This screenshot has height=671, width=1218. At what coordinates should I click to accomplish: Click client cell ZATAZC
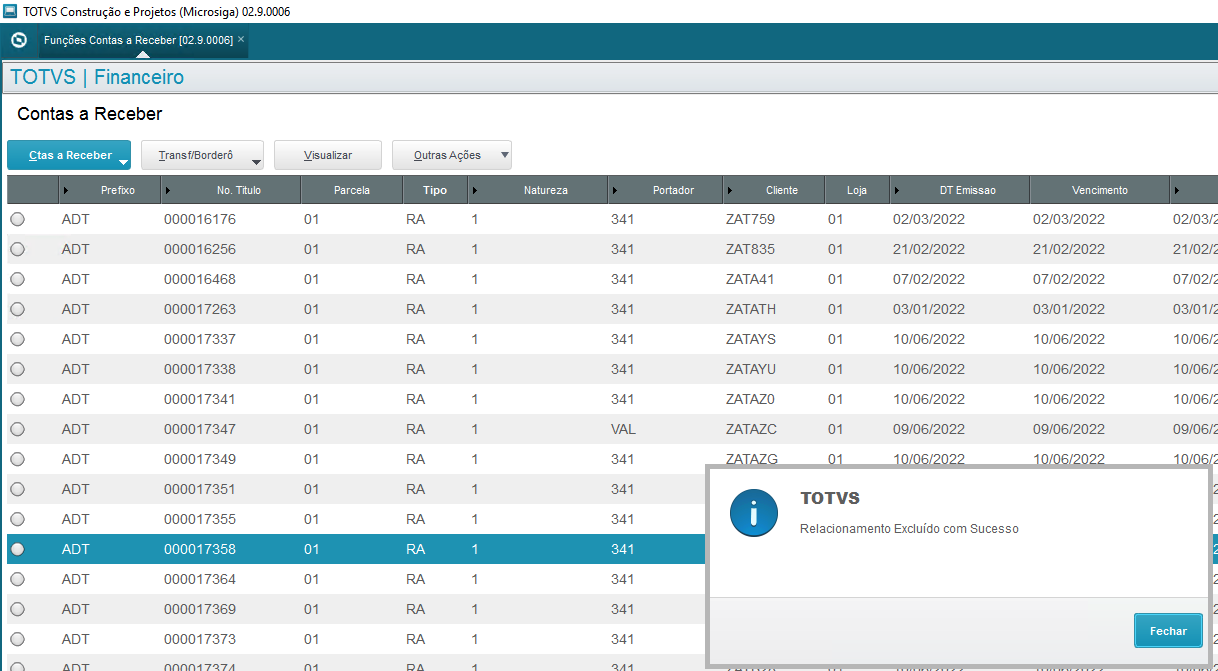coord(751,429)
